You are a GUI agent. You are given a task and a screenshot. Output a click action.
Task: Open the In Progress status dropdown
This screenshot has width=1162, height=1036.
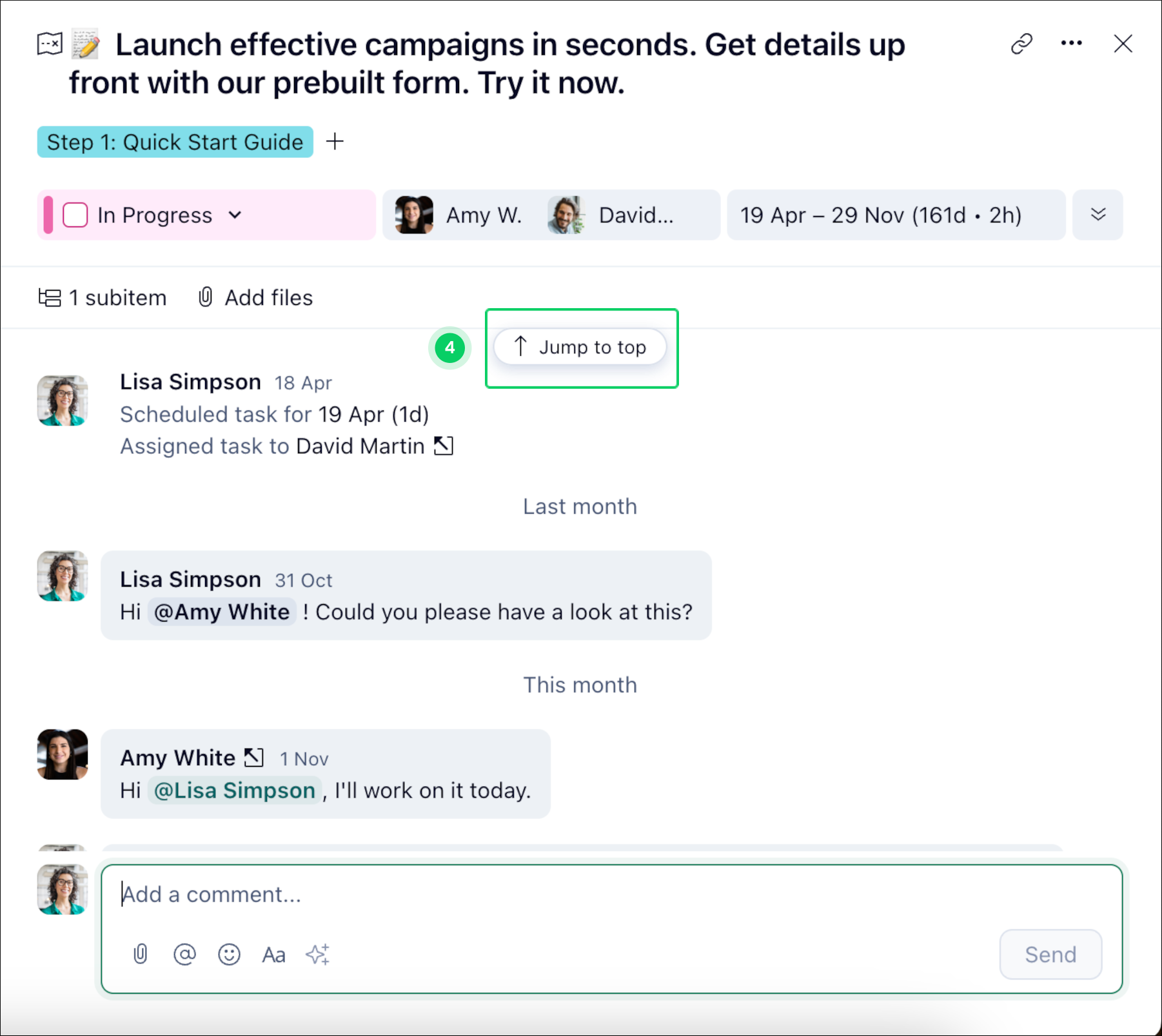pos(235,215)
